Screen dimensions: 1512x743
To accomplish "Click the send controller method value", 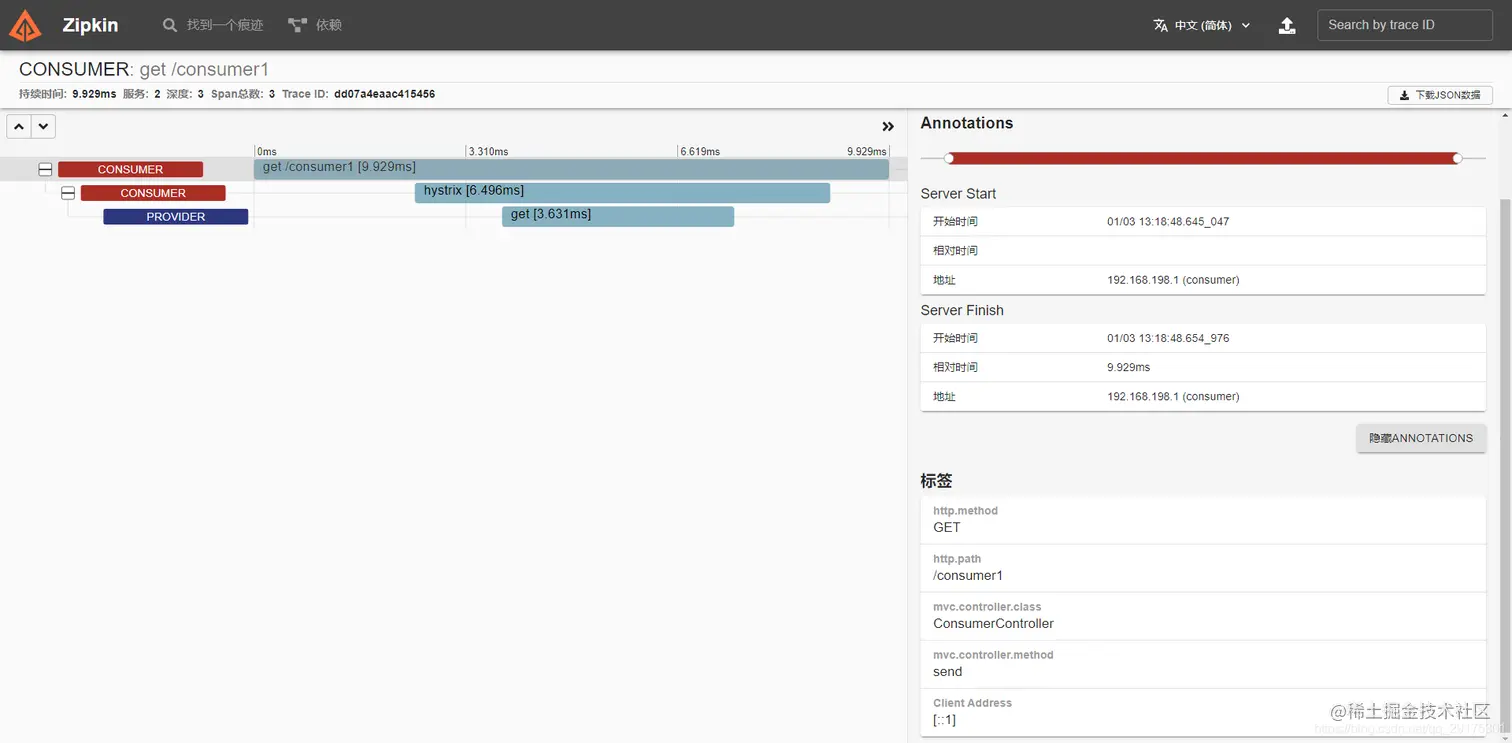I will pos(948,671).
